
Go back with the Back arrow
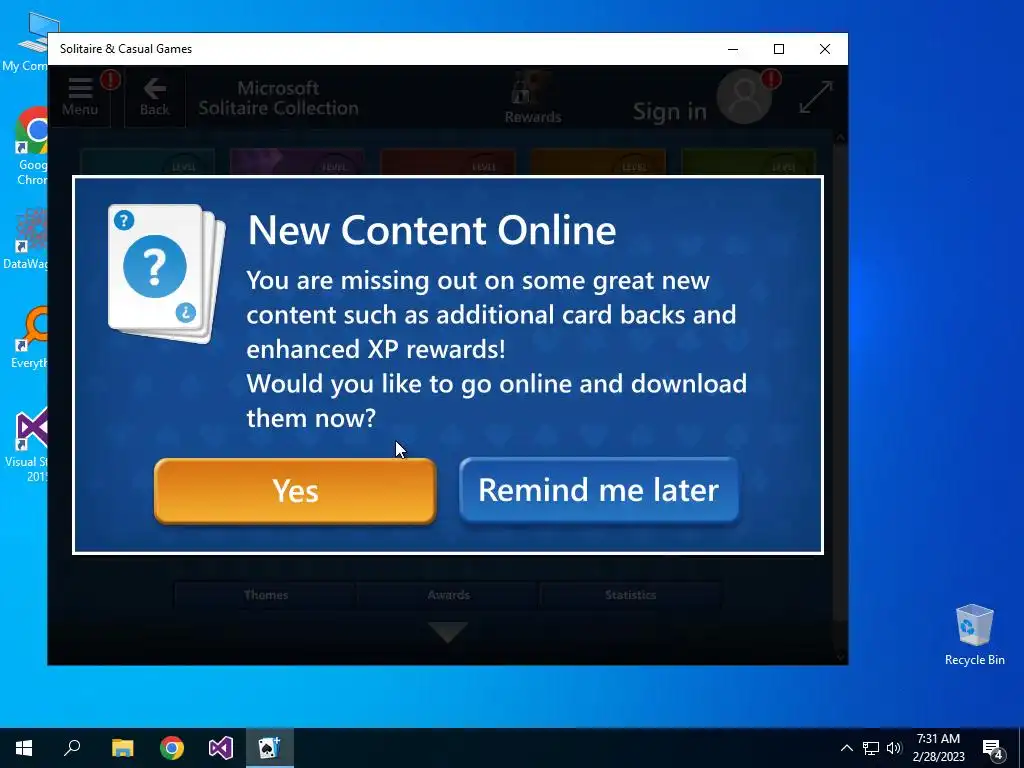155,97
